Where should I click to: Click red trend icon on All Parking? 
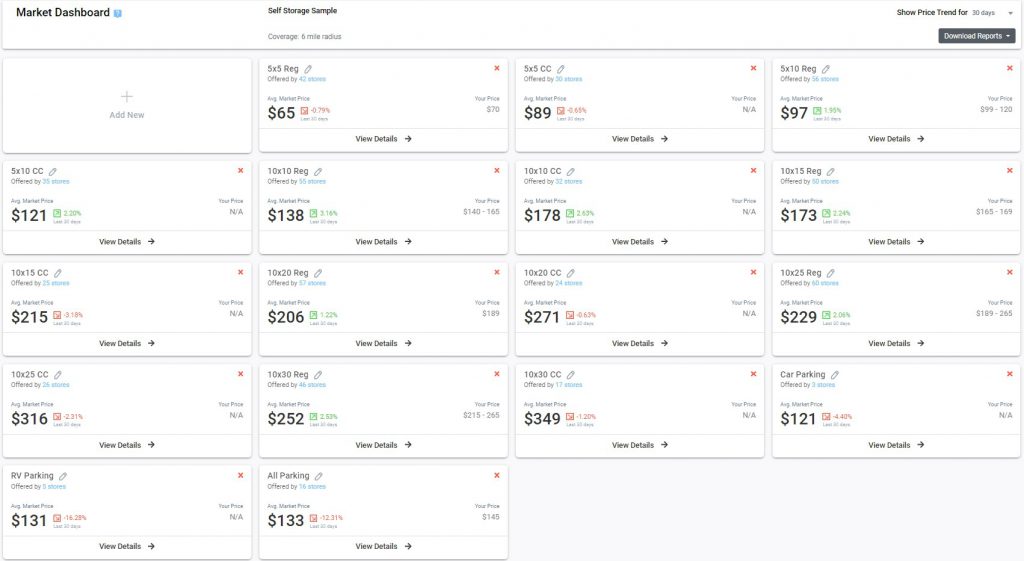coord(313,518)
